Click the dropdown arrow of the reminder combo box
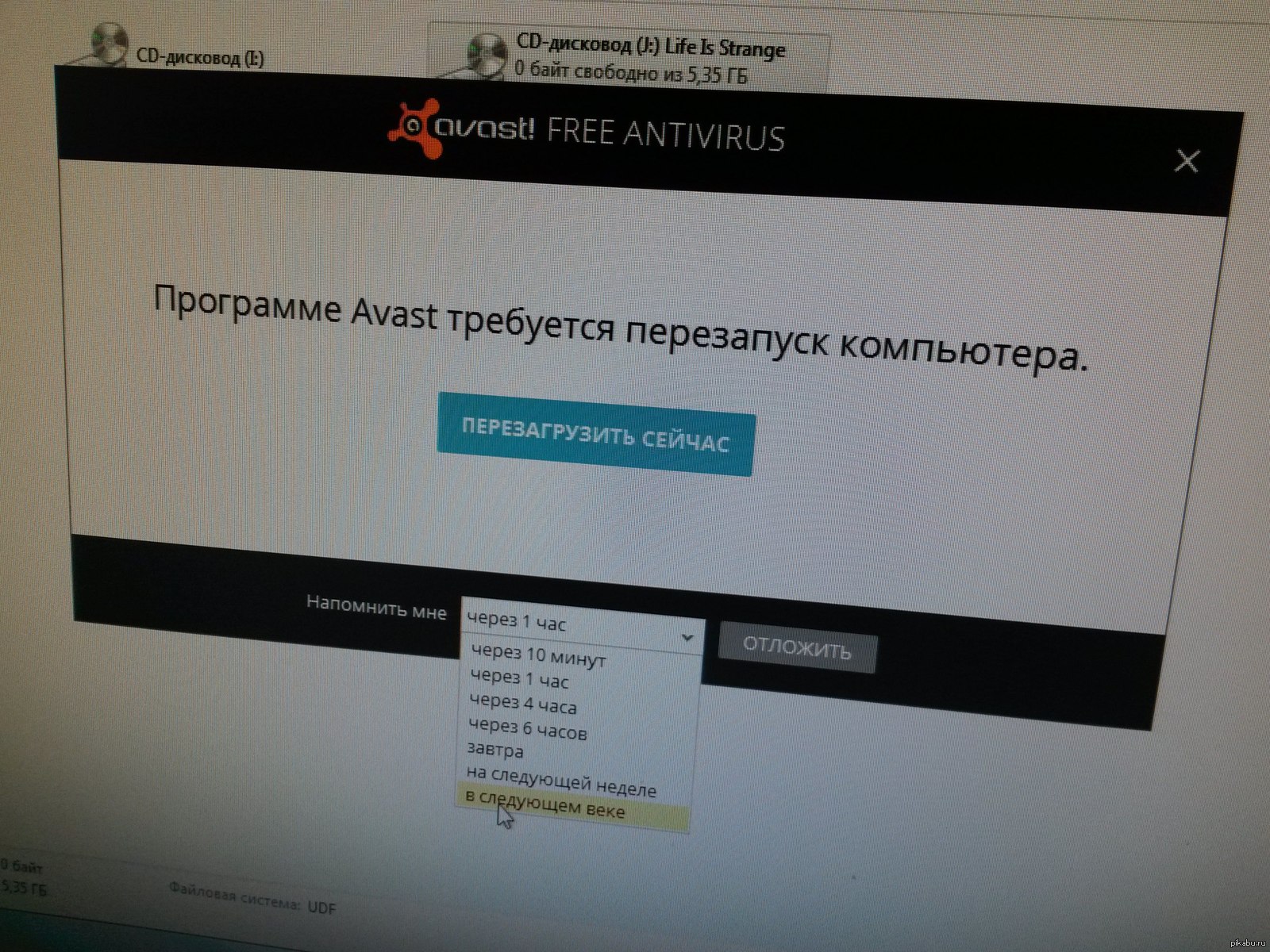The width and height of the screenshot is (1270, 952). [687, 637]
